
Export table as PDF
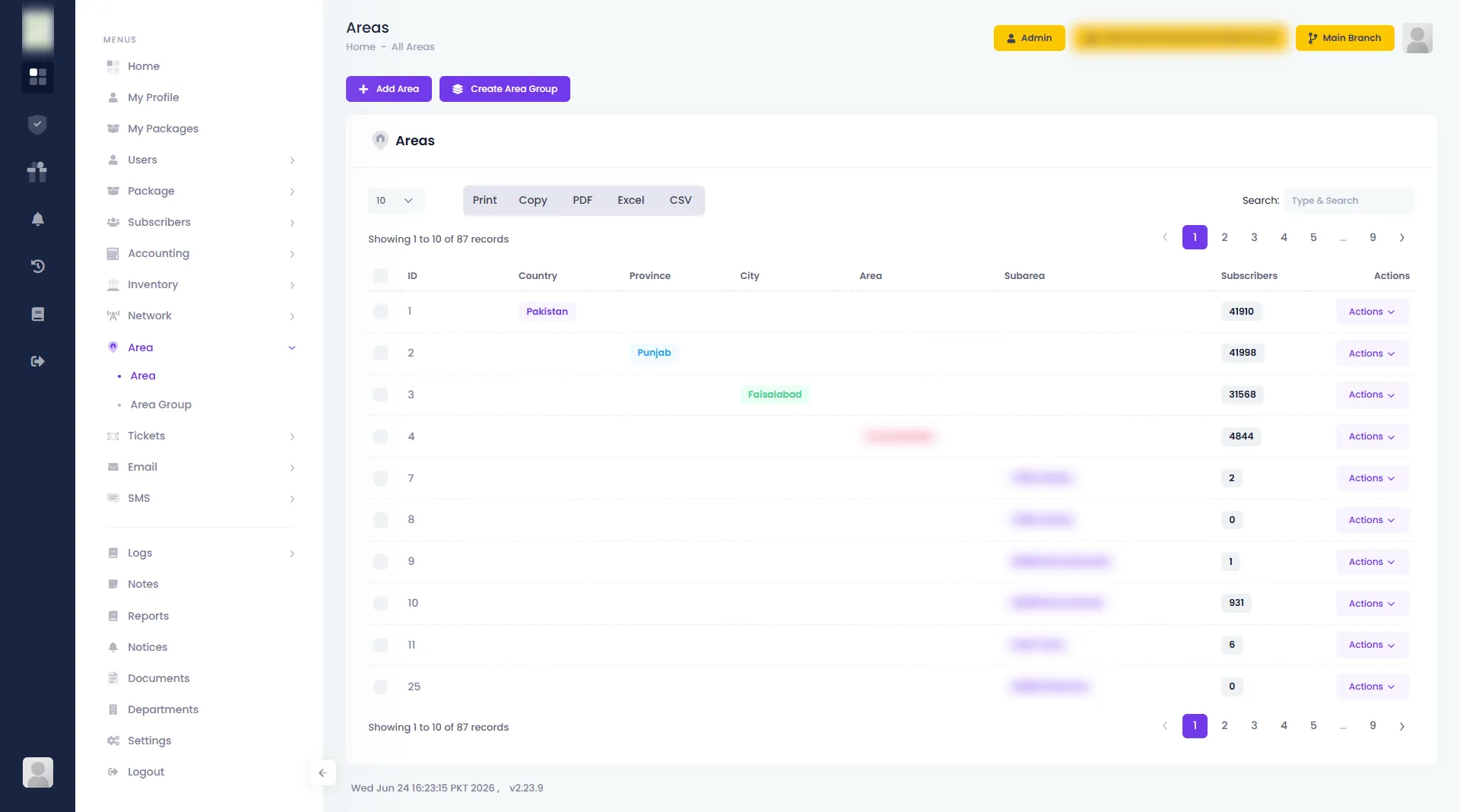tap(582, 200)
